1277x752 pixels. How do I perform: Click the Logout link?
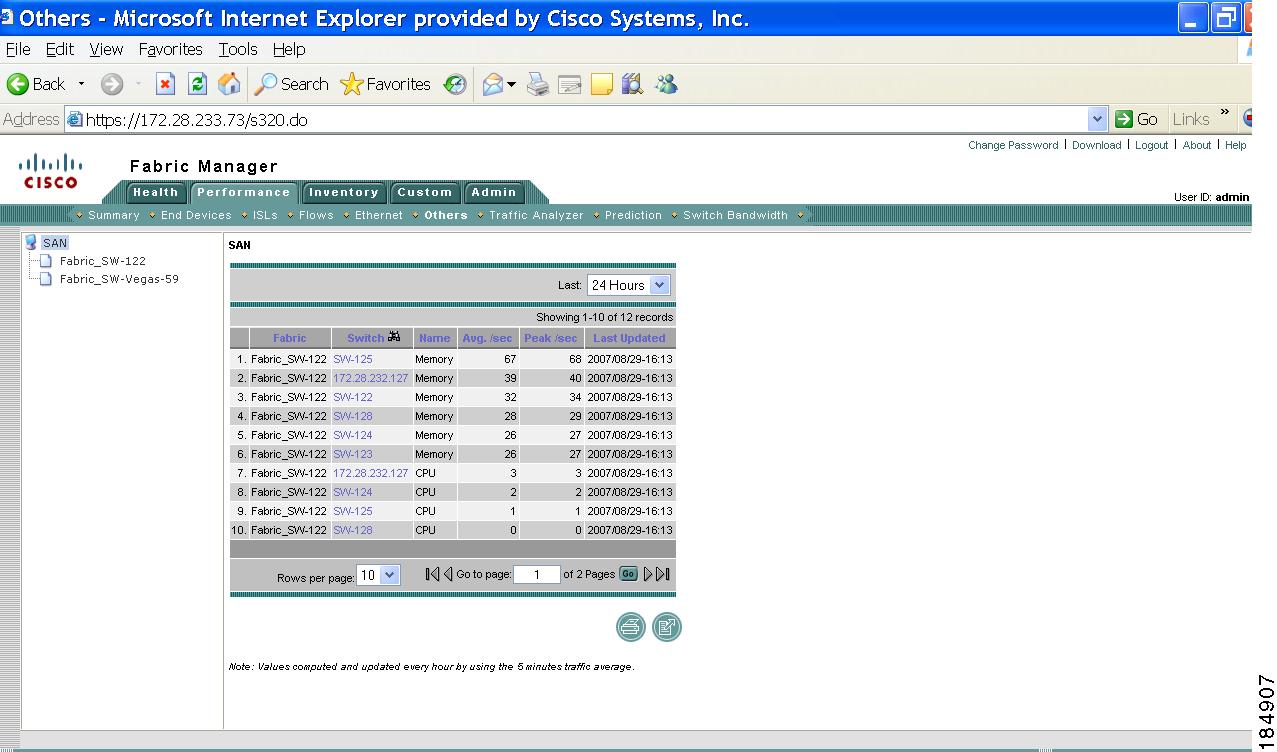coord(1151,145)
